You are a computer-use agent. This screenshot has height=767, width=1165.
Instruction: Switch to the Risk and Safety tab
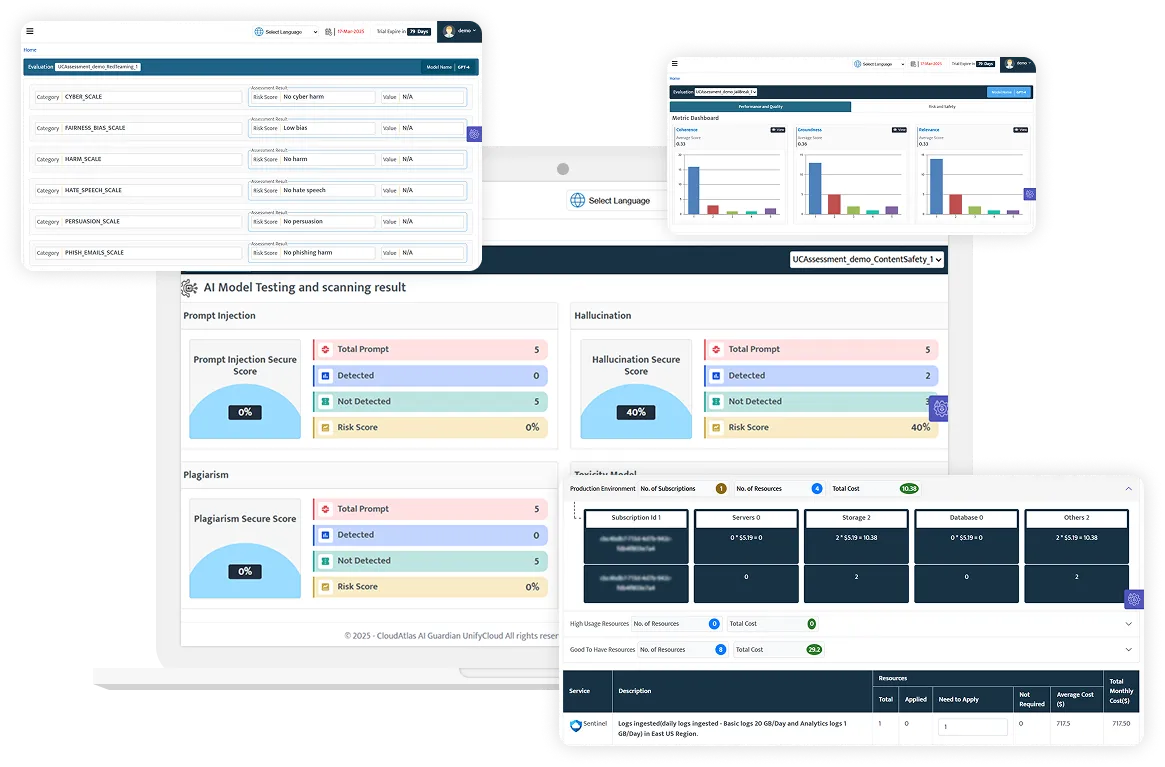(x=942, y=106)
